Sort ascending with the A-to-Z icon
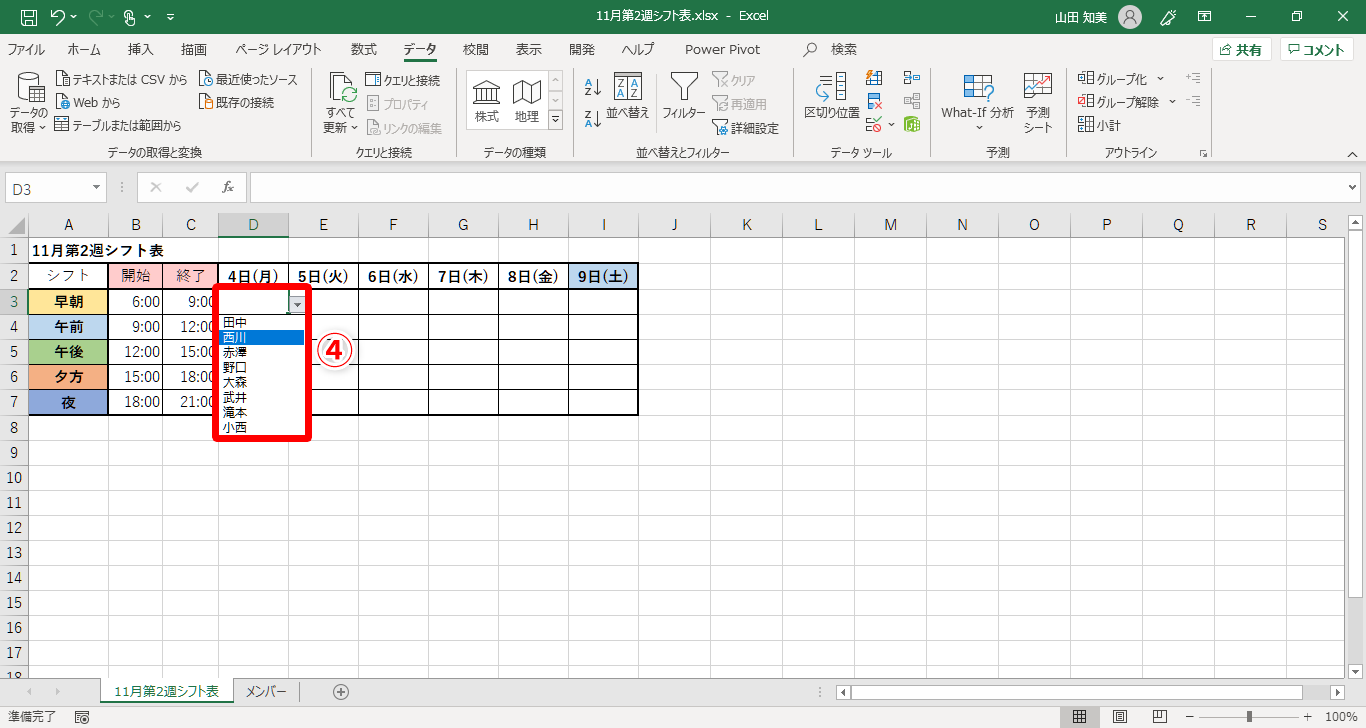This screenshot has width=1366, height=728. pyautogui.click(x=592, y=87)
